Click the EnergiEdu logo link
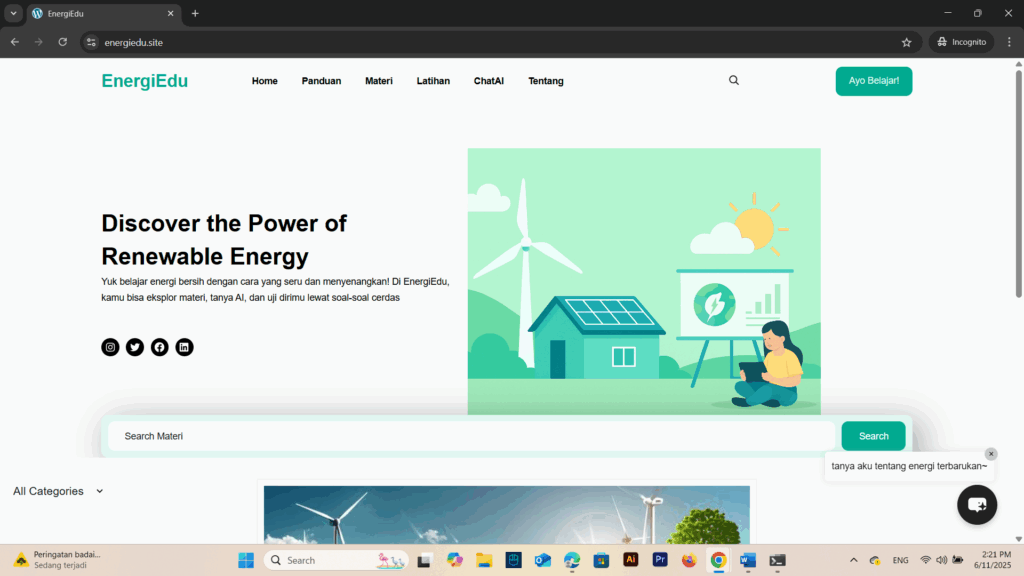The image size is (1024, 576). tap(144, 80)
